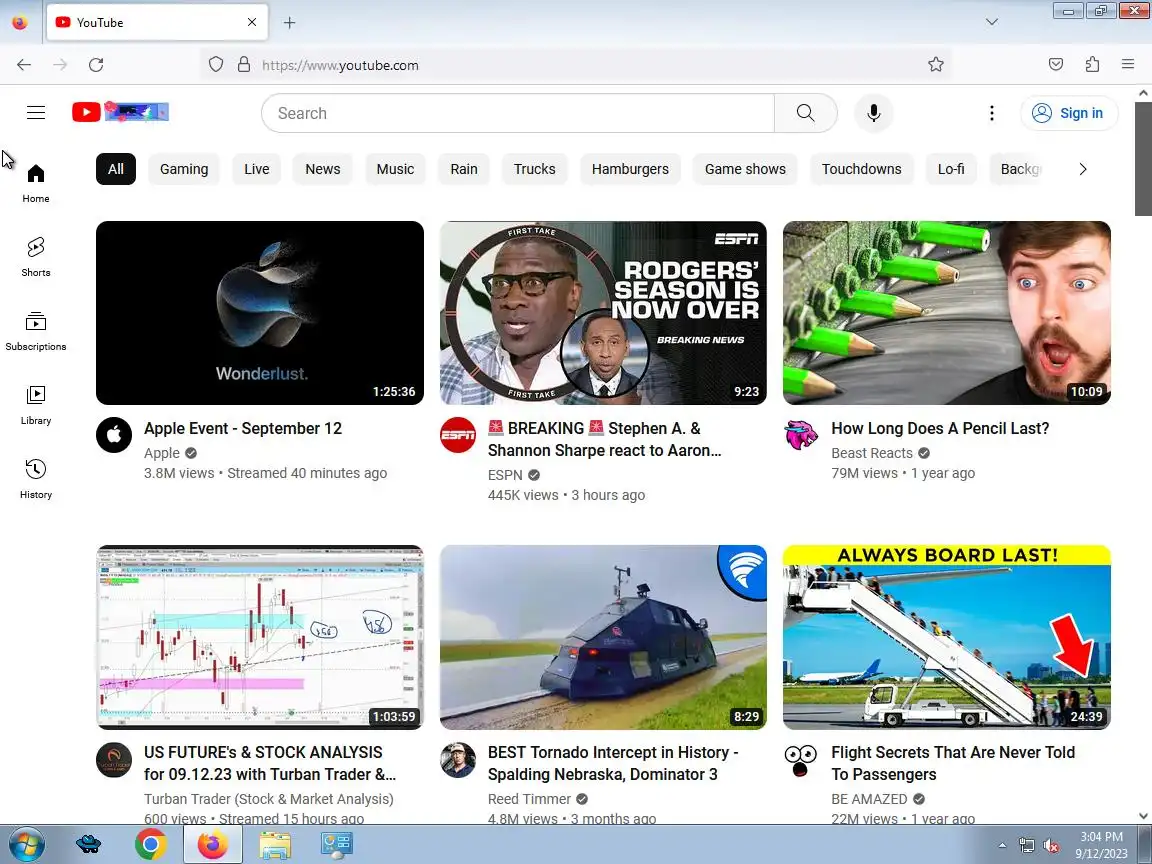
Task: Click Firefox forward arrow
Action: pos(60,65)
